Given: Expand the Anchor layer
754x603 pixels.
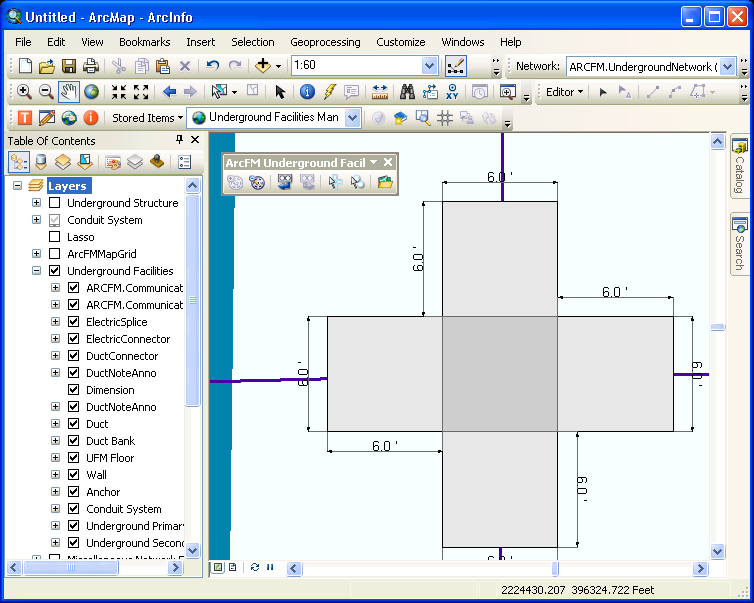Looking at the screenshot, I should click(x=55, y=491).
